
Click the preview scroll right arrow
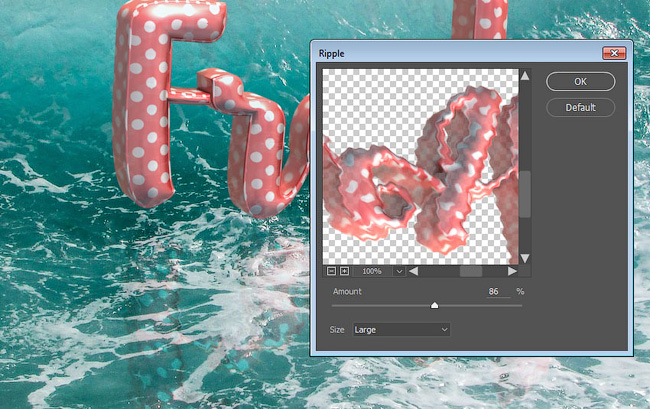(x=512, y=271)
